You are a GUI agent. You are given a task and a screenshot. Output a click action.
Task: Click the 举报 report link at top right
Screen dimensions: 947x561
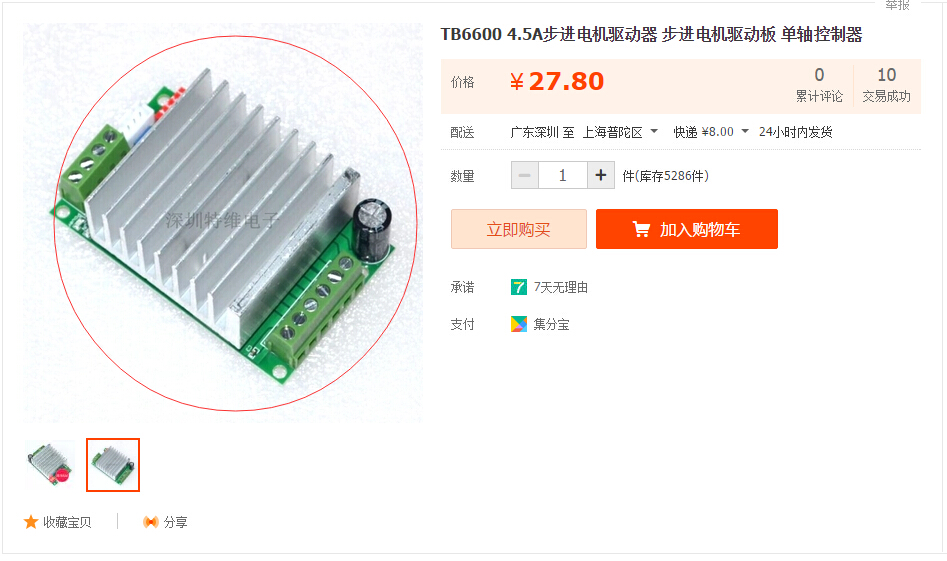(897, 5)
